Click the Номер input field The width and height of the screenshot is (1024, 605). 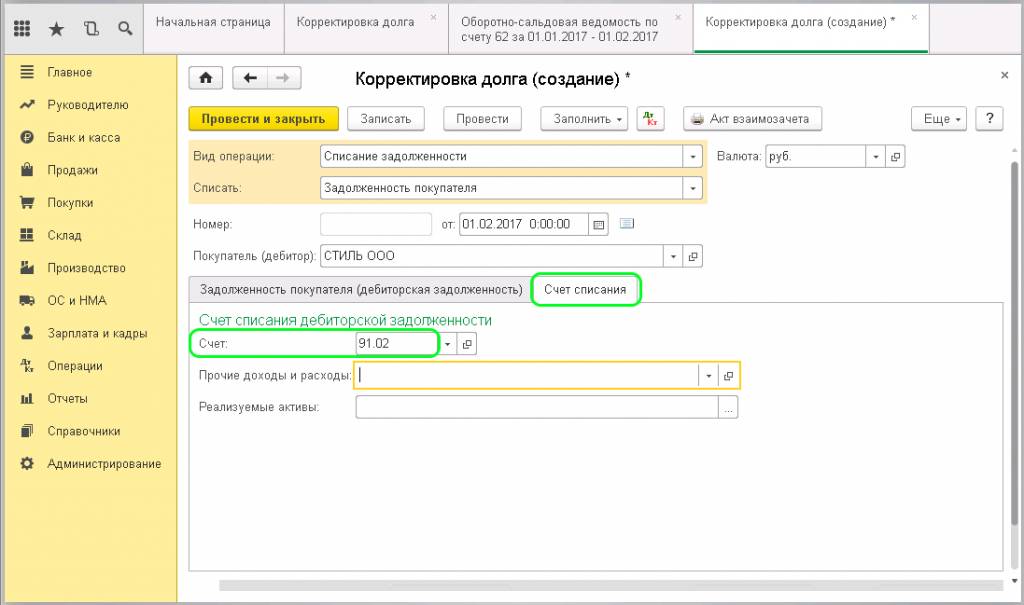[x=376, y=224]
